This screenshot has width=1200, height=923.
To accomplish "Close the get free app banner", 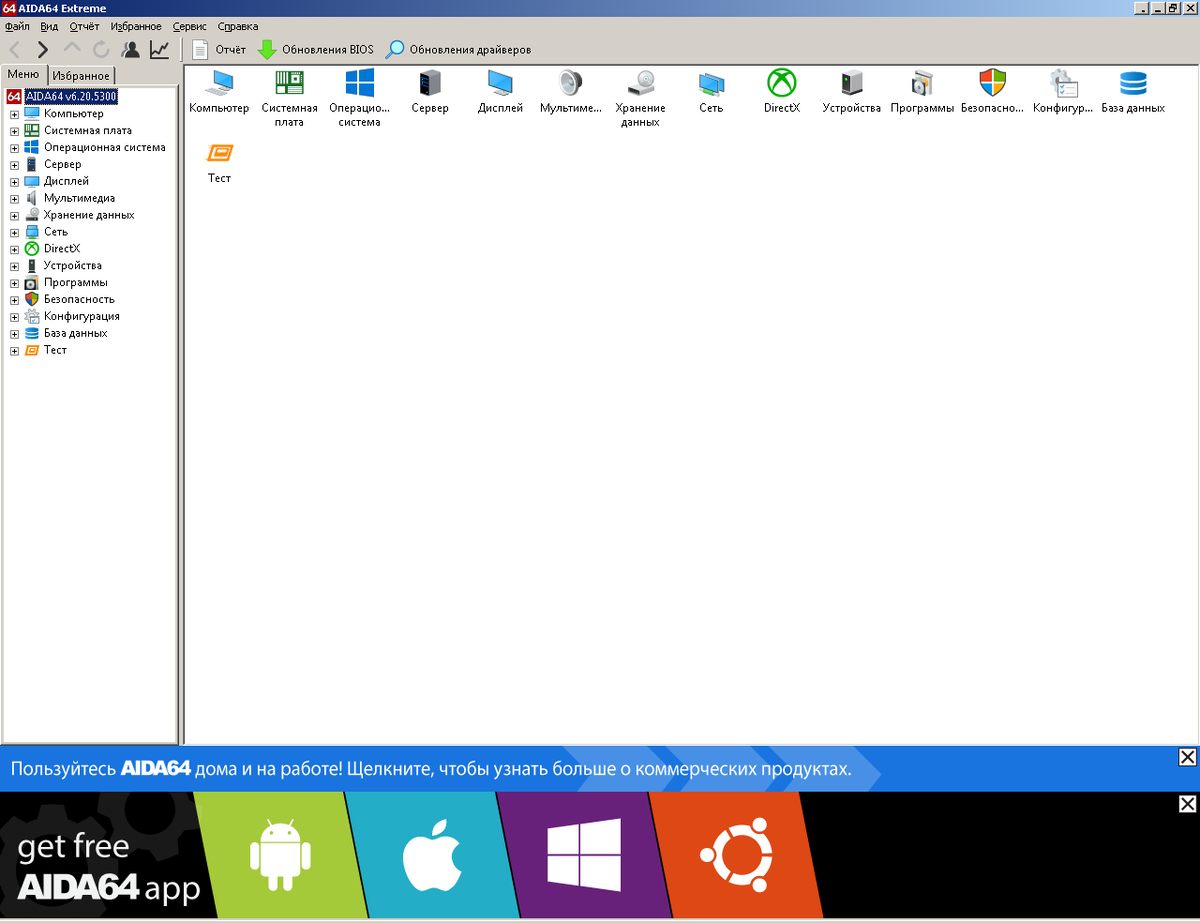I will [1187, 804].
